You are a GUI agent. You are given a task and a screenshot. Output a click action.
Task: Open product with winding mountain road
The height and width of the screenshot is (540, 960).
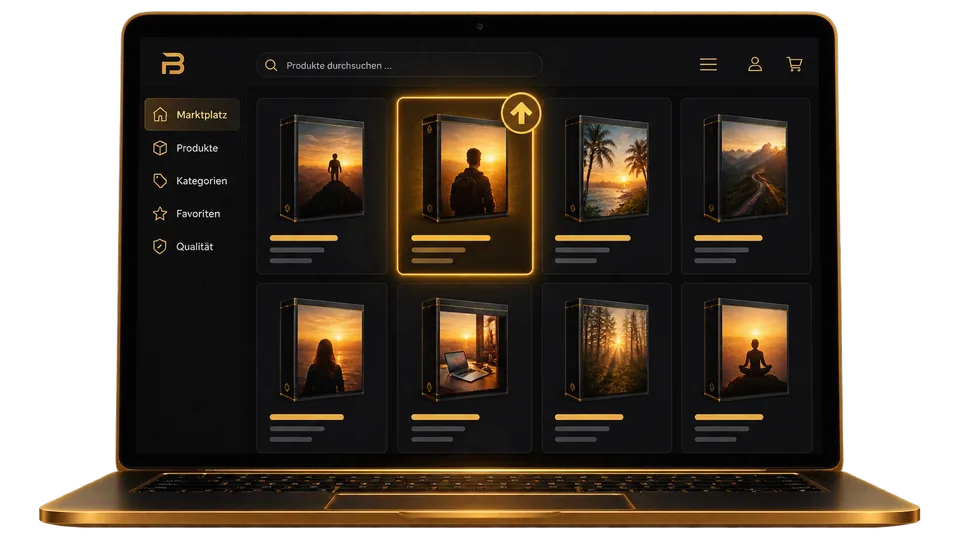click(x=746, y=186)
